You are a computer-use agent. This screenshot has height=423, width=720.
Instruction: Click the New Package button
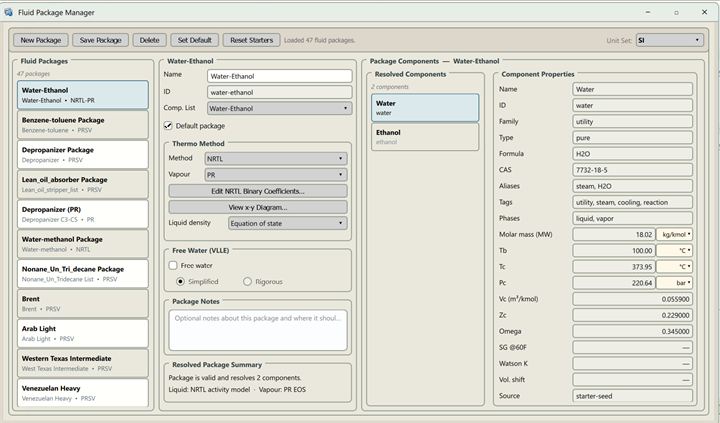40,40
